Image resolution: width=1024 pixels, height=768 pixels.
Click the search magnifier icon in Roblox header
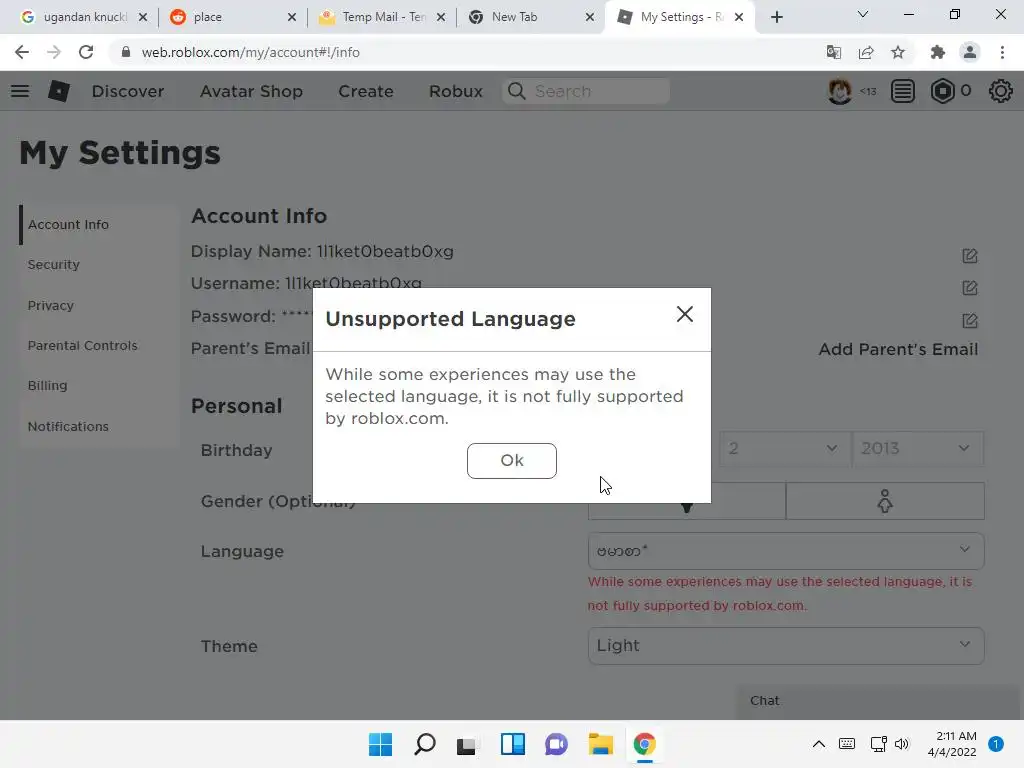[x=517, y=91]
